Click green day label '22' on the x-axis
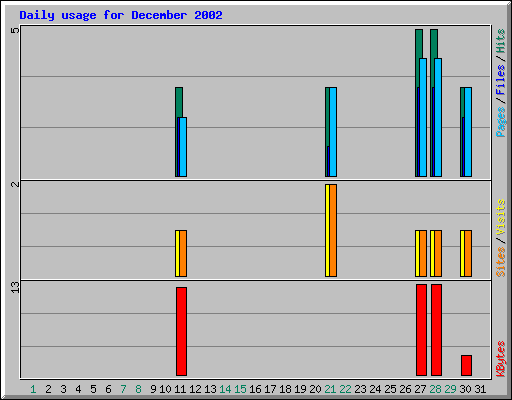The height and width of the screenshot is (400, 512). point(345,389)
